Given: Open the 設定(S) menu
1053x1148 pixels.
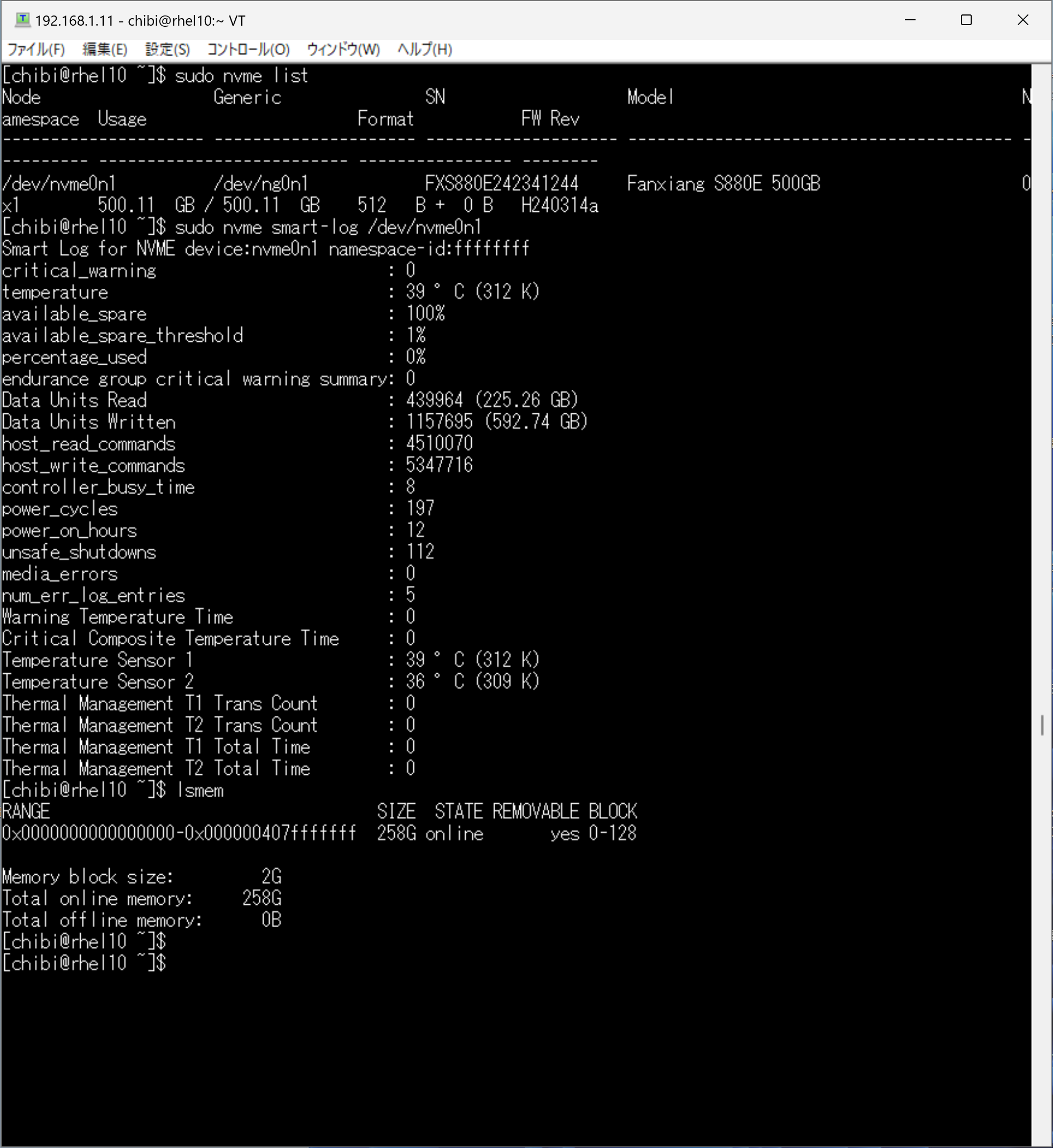Looking at the screenshot, I should point(167,50).
